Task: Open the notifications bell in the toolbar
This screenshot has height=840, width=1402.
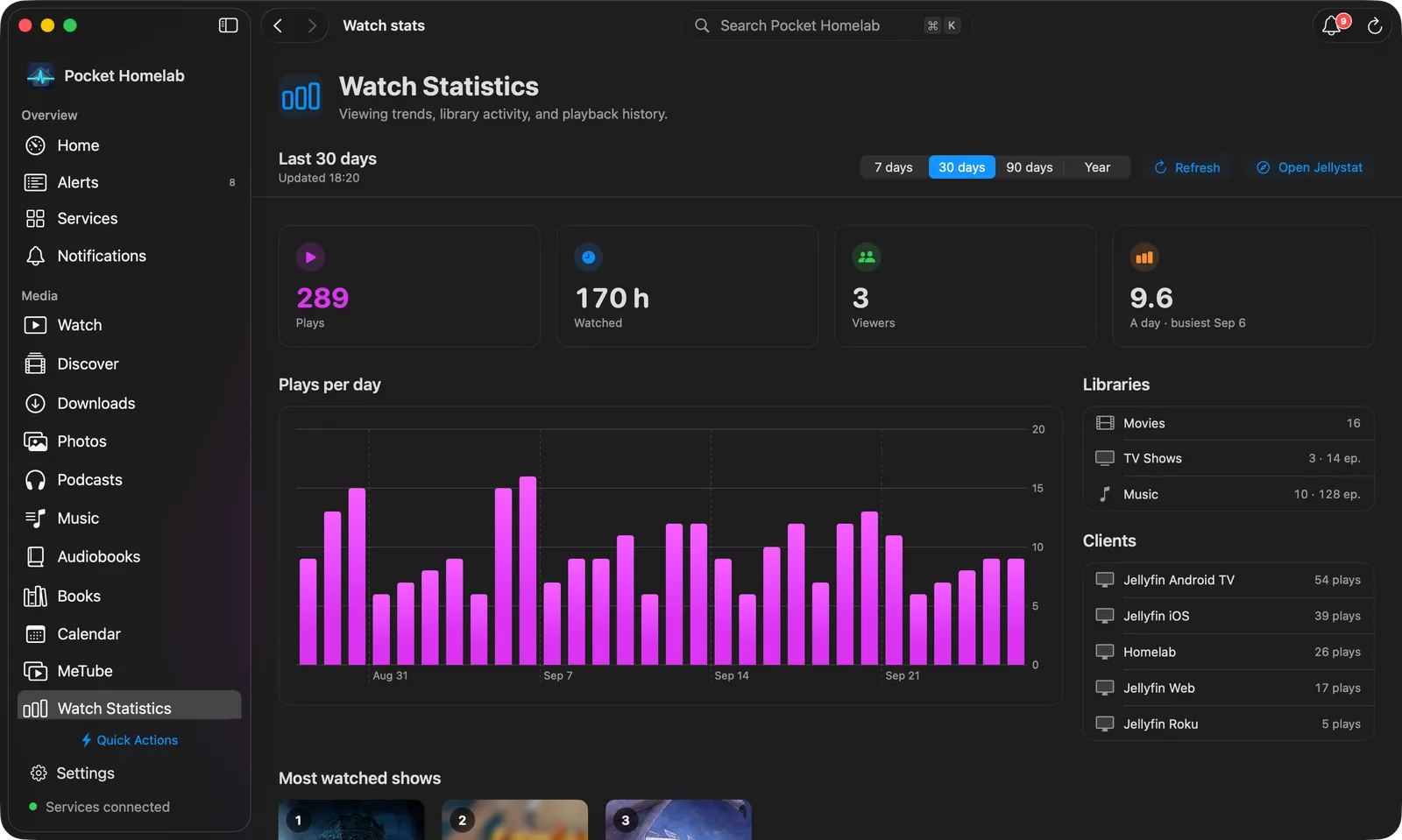Action: click(1332, 25)
